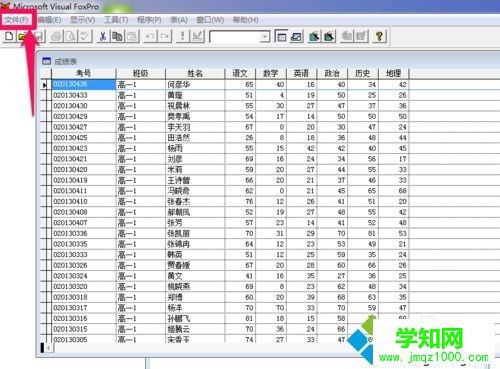Open the 工具(T) menu

point(116,20)
